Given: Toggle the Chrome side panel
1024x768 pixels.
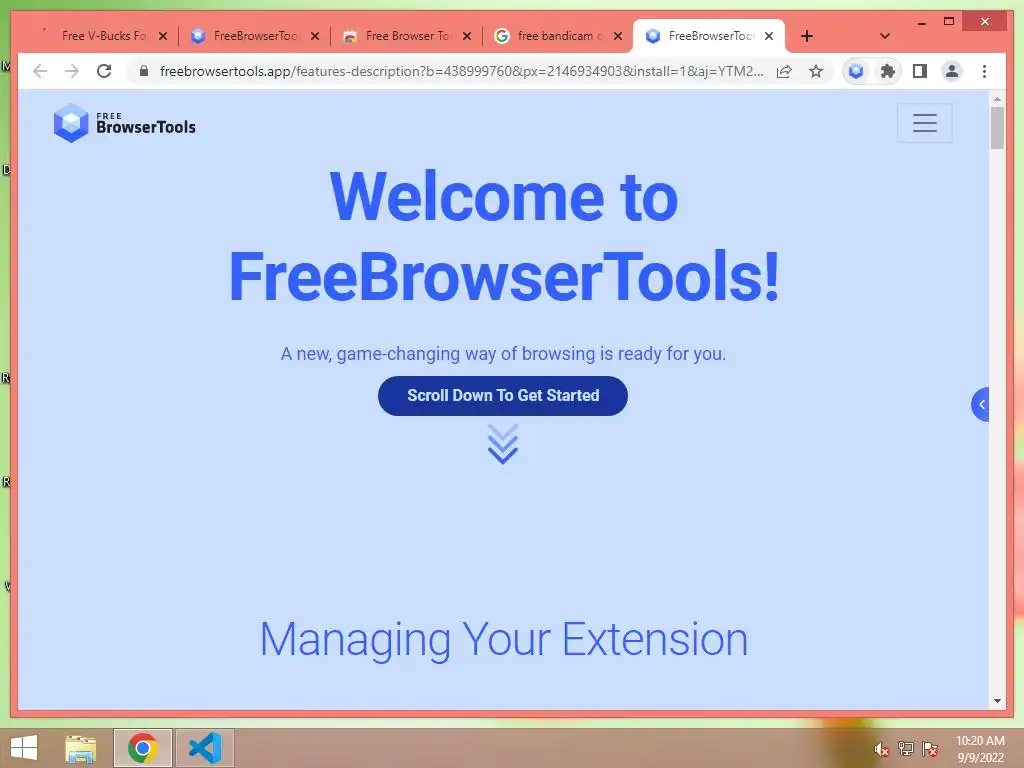Looking at the screenshot, I should point(920,71).
